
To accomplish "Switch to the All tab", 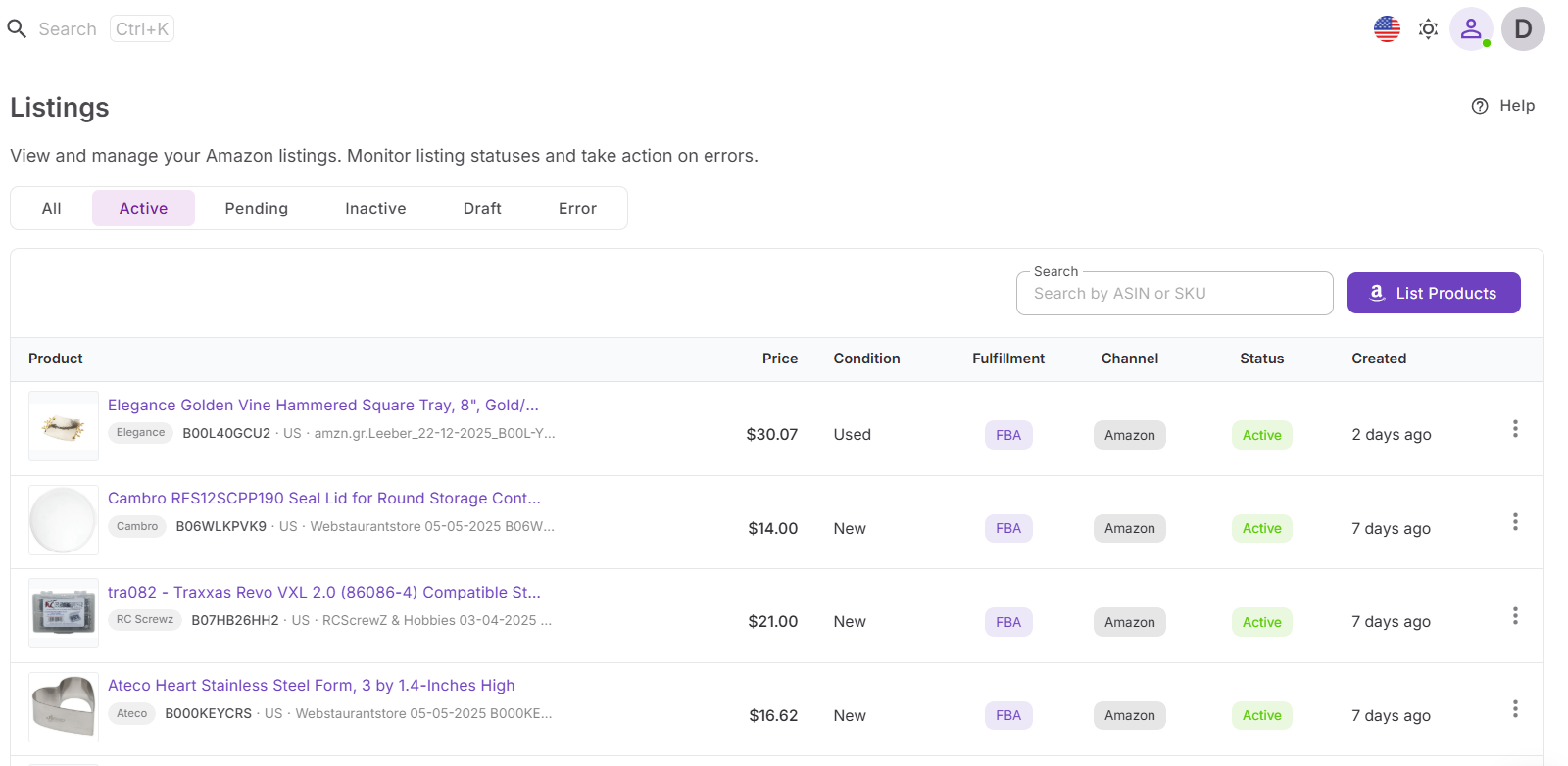I will (52, 209).
